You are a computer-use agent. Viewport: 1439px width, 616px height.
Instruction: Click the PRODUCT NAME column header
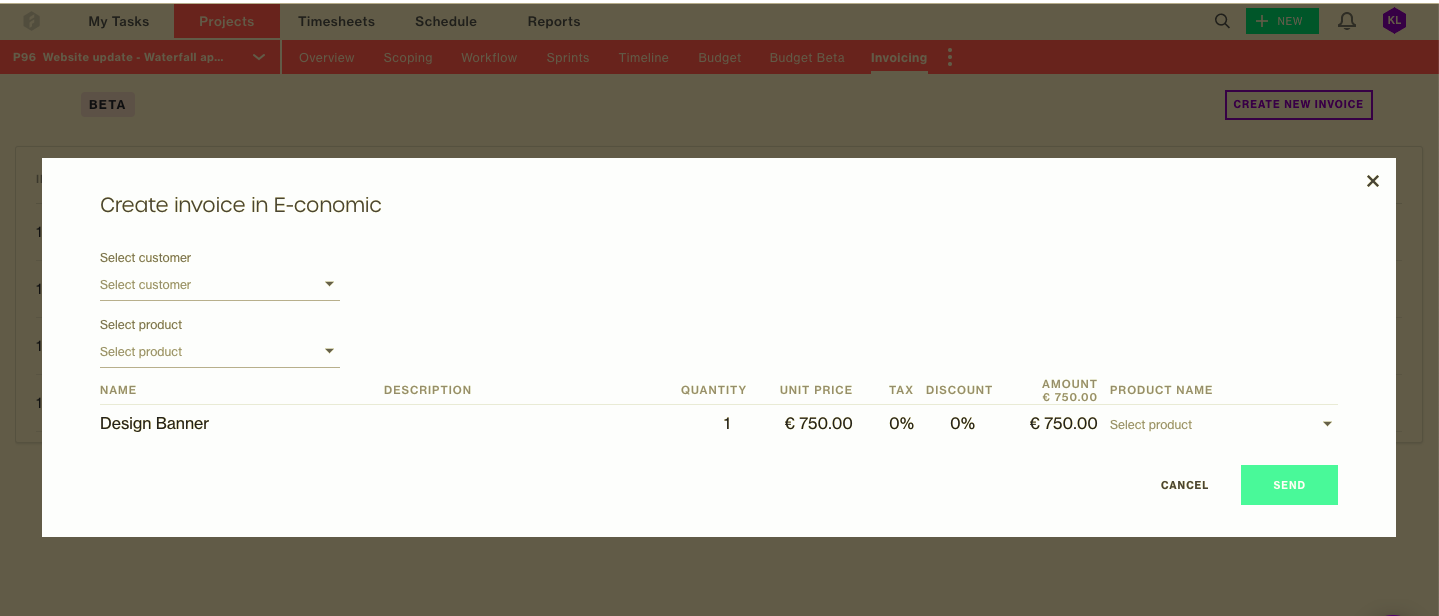1161,390
